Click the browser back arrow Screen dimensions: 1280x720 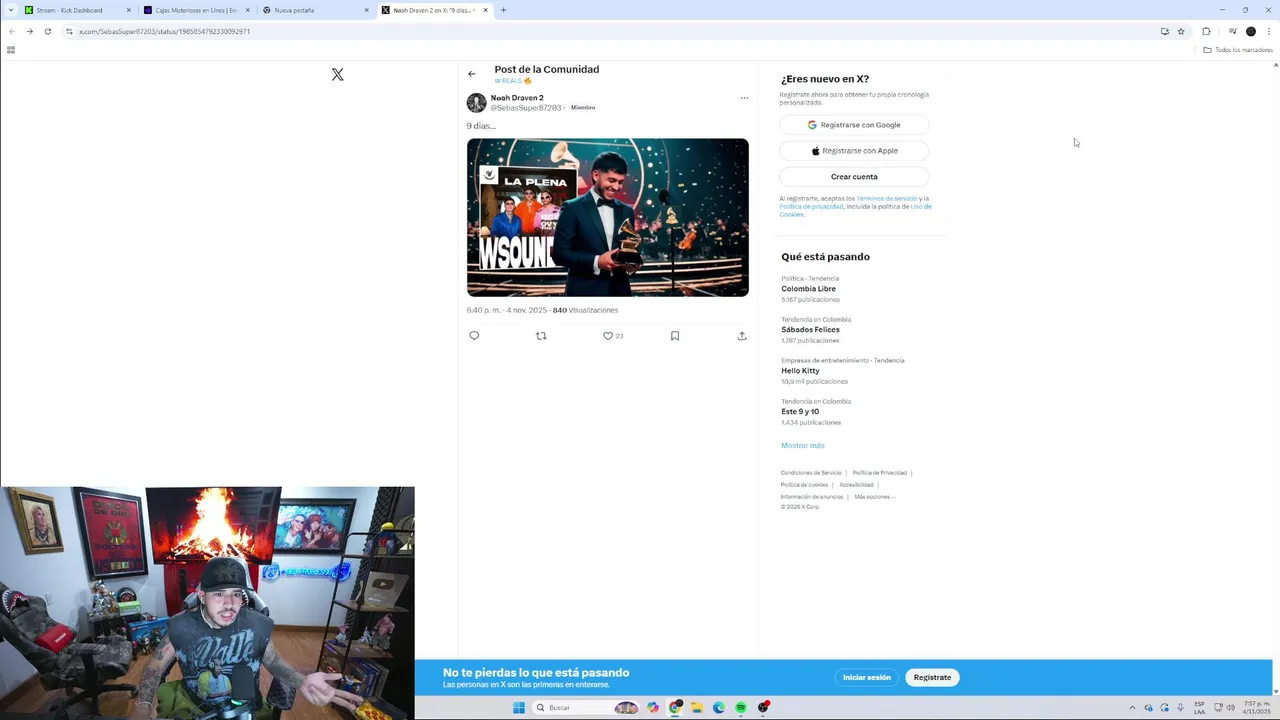[11, 31]
